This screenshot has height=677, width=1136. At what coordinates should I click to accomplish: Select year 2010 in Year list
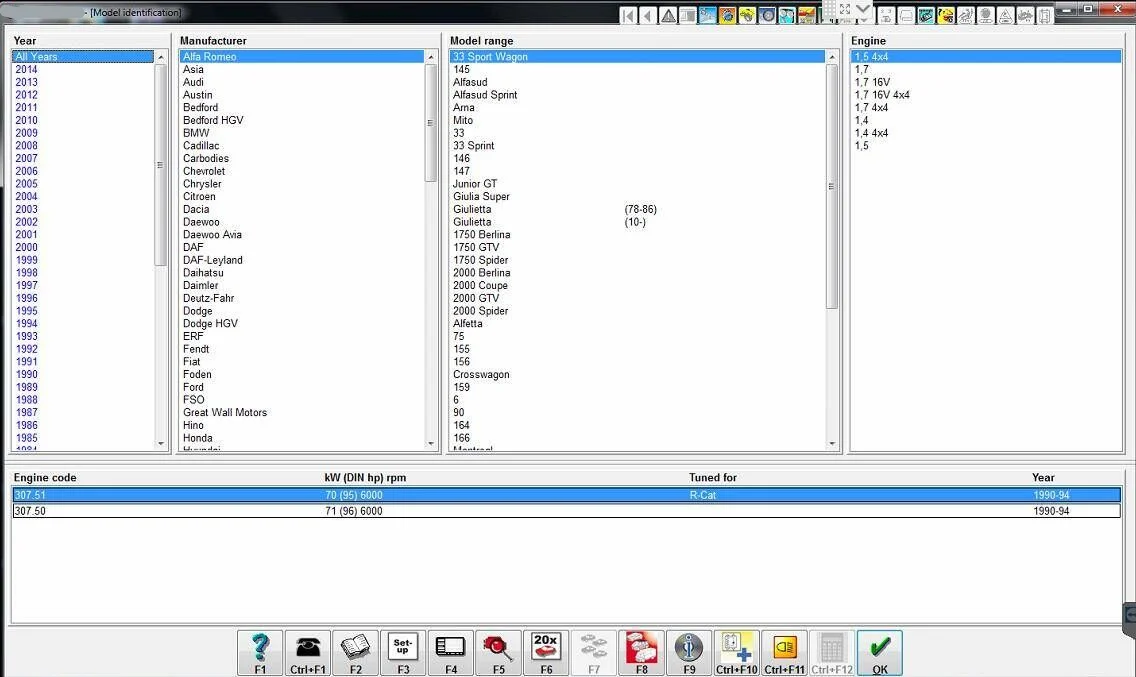27,120
